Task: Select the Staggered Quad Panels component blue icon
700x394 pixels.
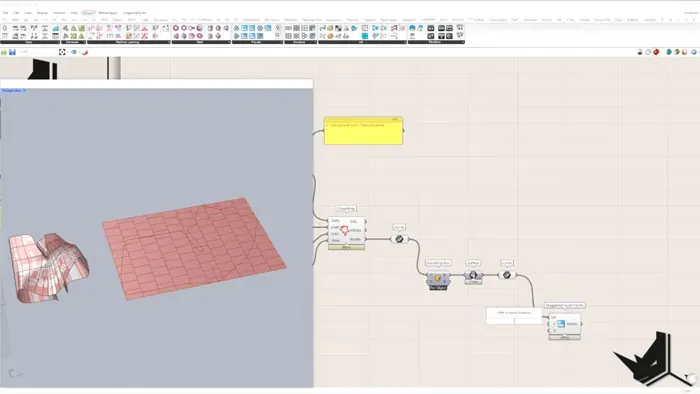Action: click(561, 323)
